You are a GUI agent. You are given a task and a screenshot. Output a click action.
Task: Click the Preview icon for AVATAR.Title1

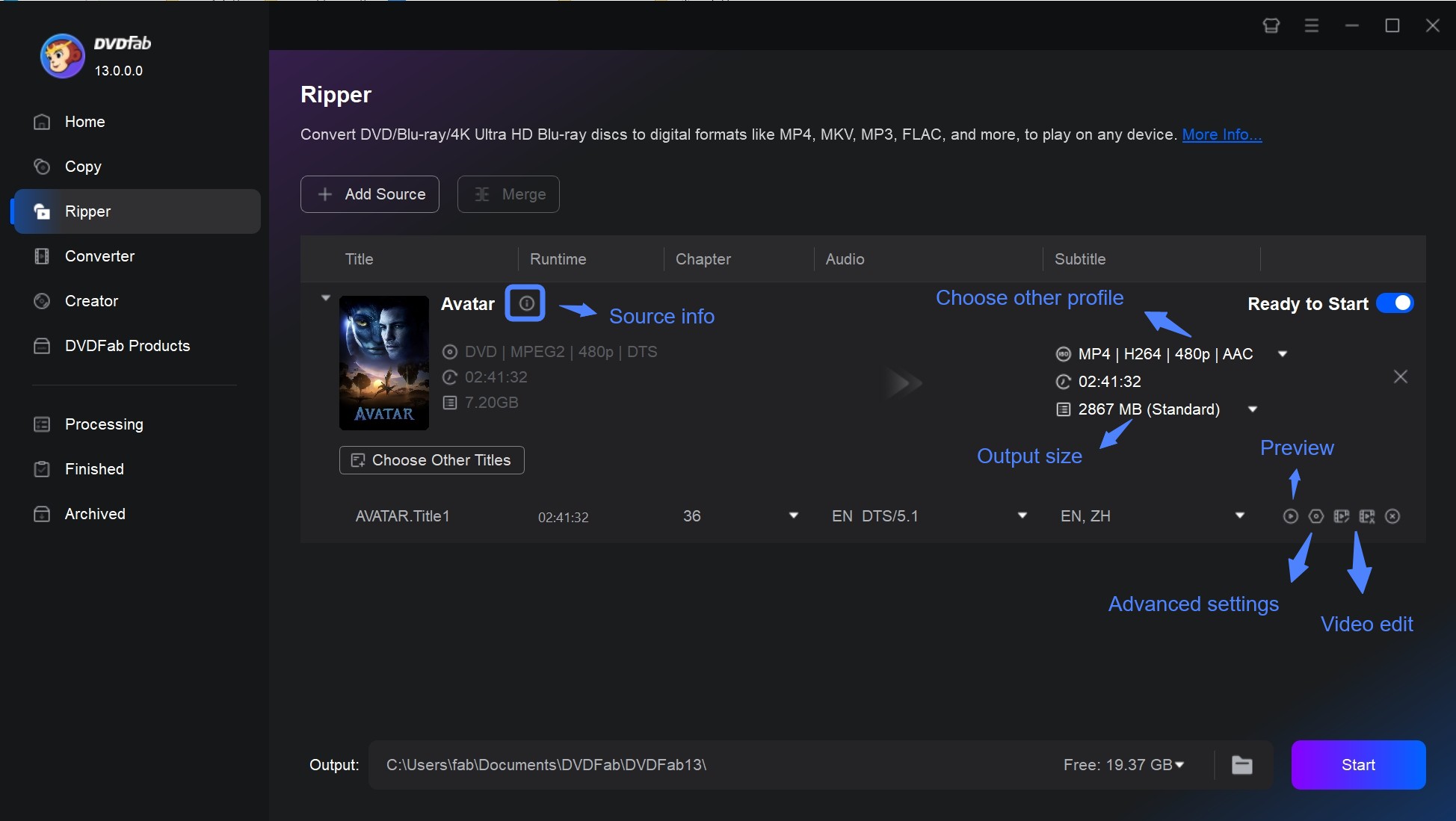[x=1290, y=516]
